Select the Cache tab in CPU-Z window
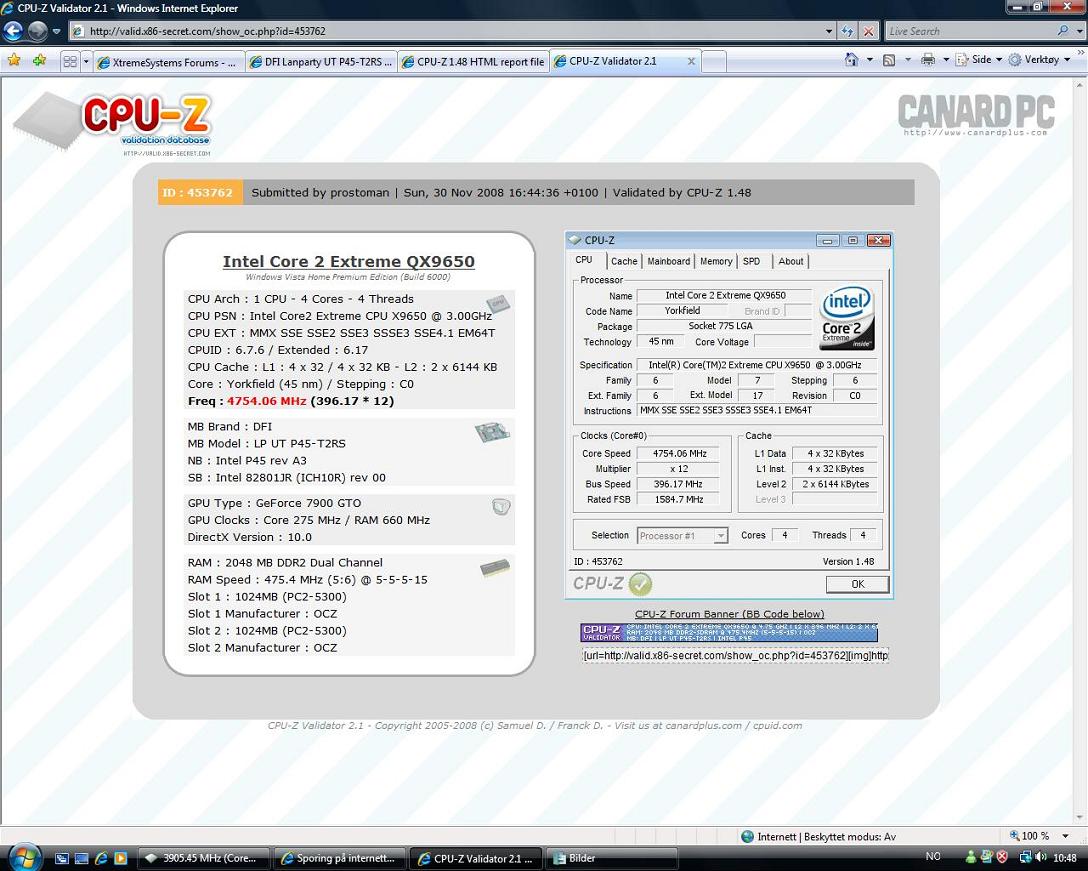 tap(623, 261)
